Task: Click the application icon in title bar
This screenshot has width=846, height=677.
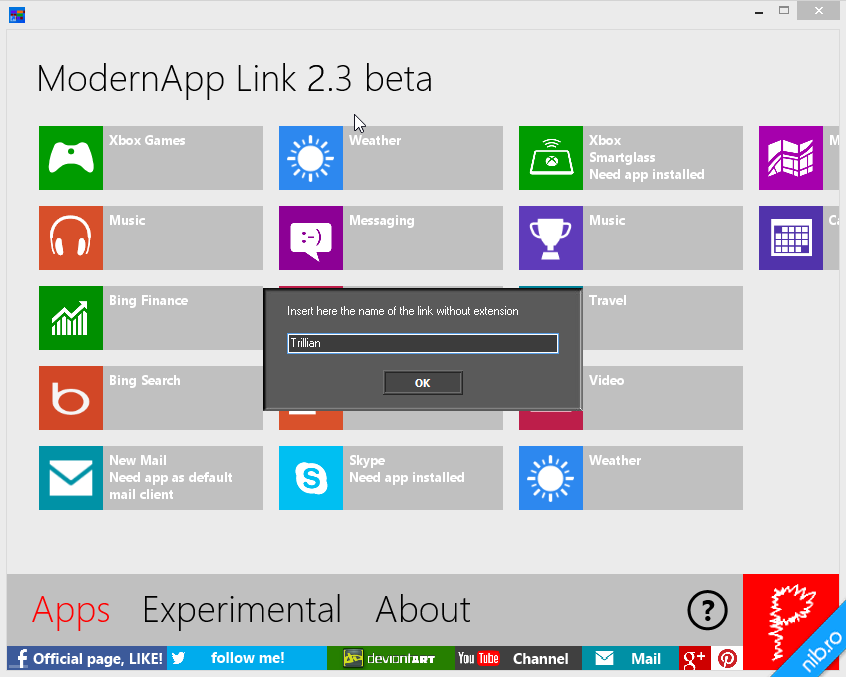Action: click(17, 15)
